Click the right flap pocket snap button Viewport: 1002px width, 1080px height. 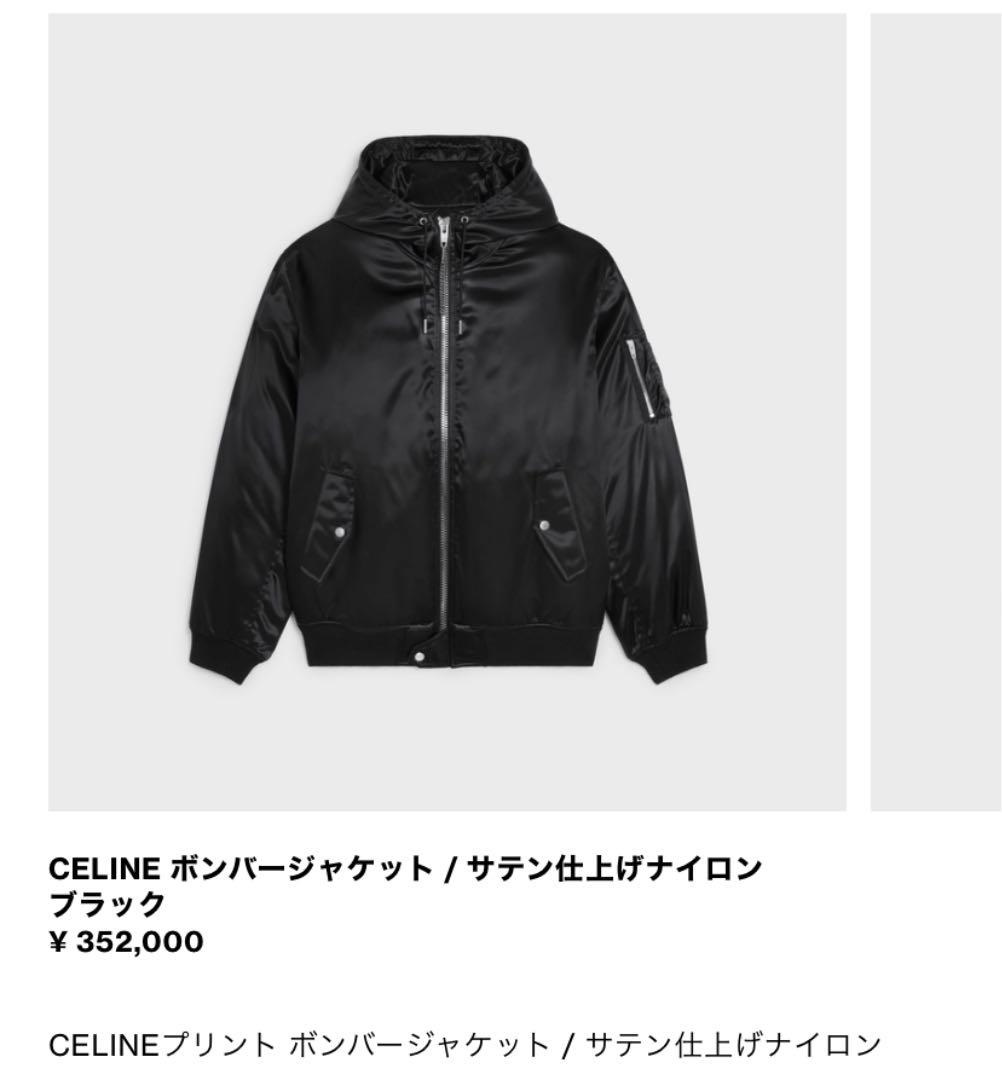coord(545,526)
